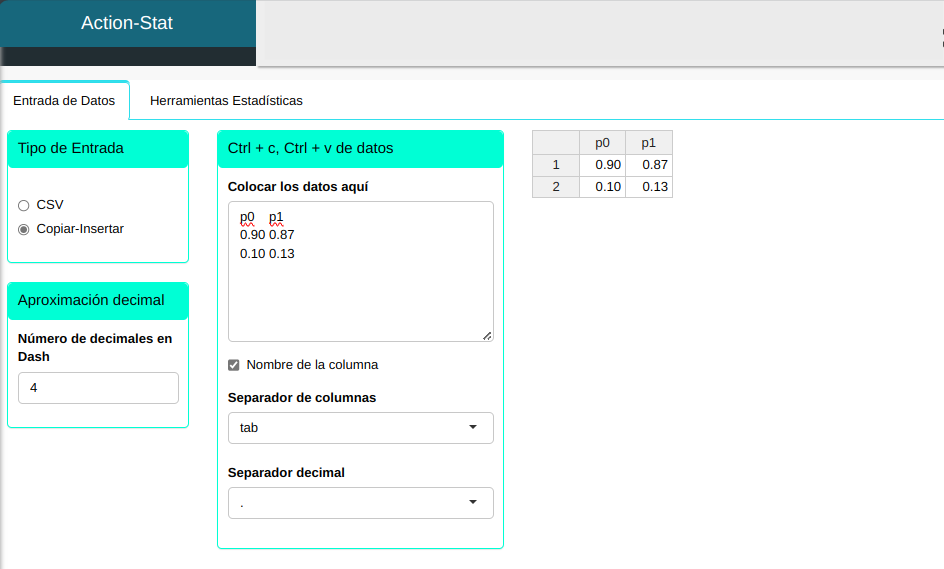Click row header 1 in the data table
This screenshot has width=944, height=569.
[556, 165]
